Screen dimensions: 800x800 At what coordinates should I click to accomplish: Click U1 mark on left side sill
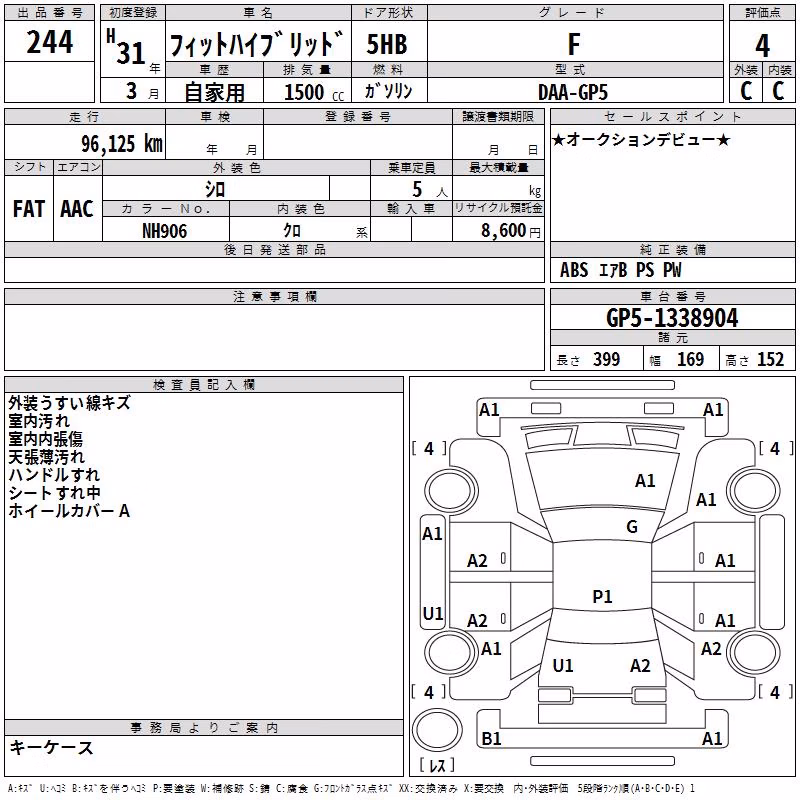pos(433,613)
